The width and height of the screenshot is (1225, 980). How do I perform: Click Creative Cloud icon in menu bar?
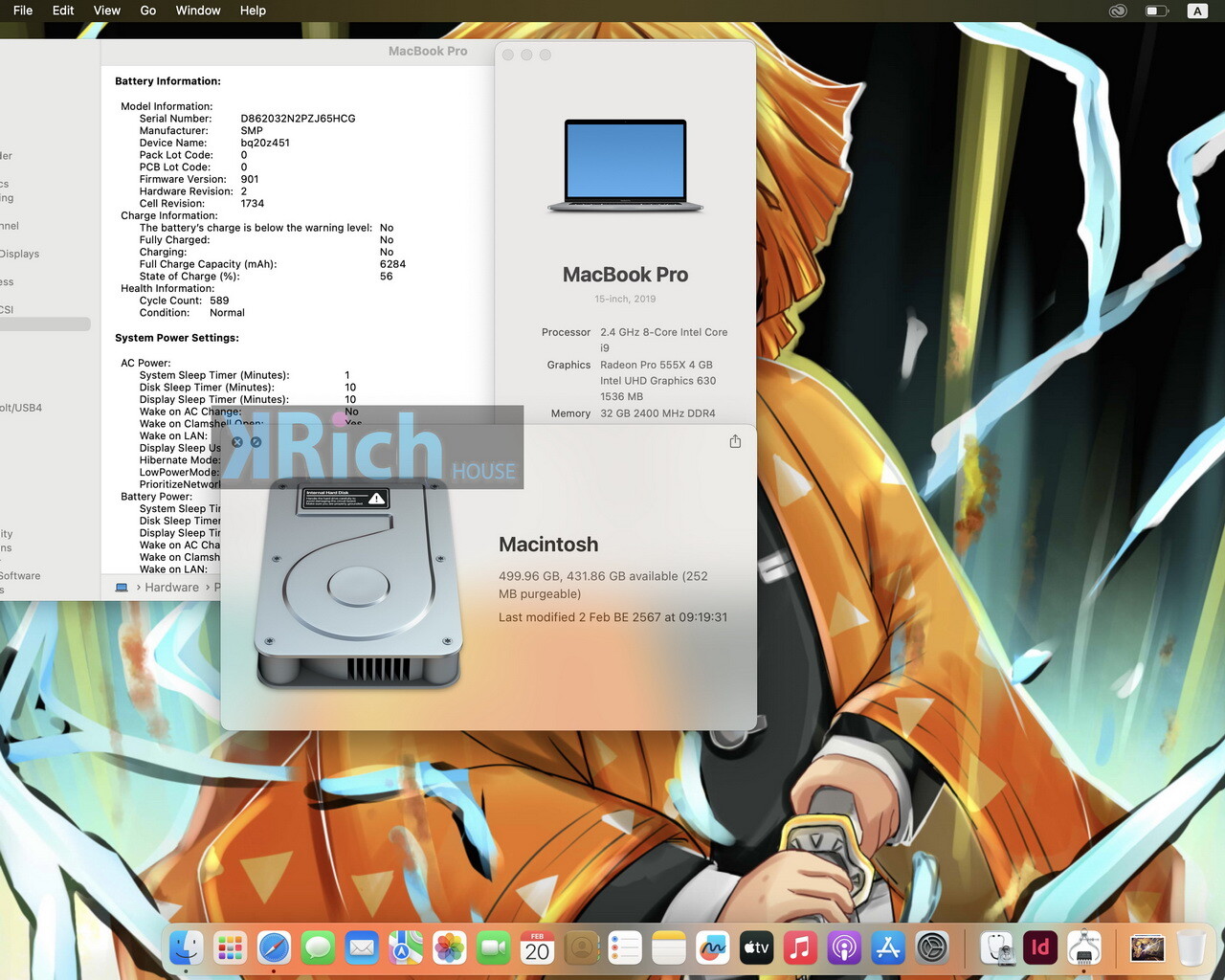click(1118, 11)
